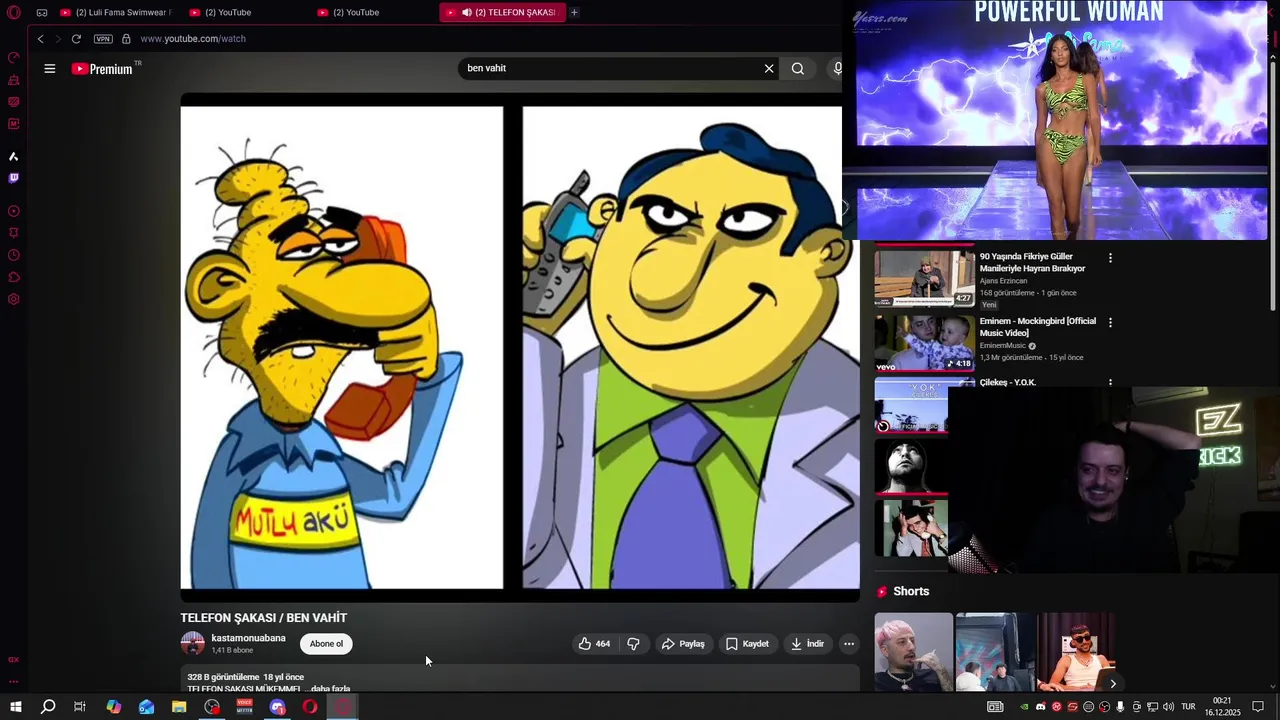Toggle the Opera VPN badge
The image size is (1280, 720).
click(x=103, y=39)
